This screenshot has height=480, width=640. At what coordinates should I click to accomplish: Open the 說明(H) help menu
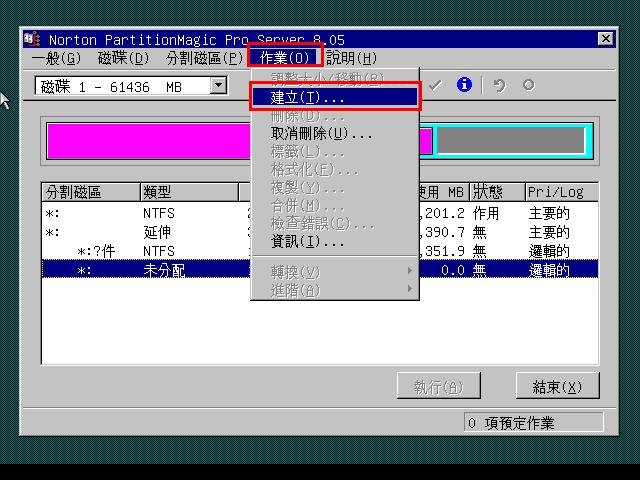[x=352, y=58]
